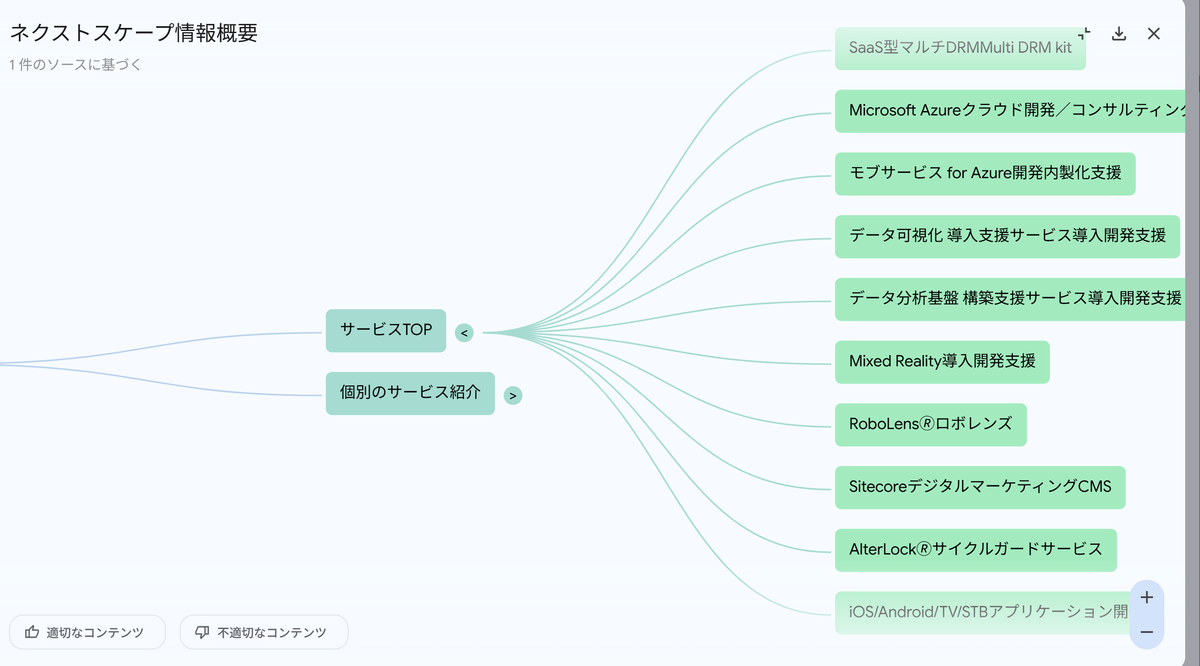1200x666 pixels.
Task: Close the mind map panel
Action: [1154, 34]
